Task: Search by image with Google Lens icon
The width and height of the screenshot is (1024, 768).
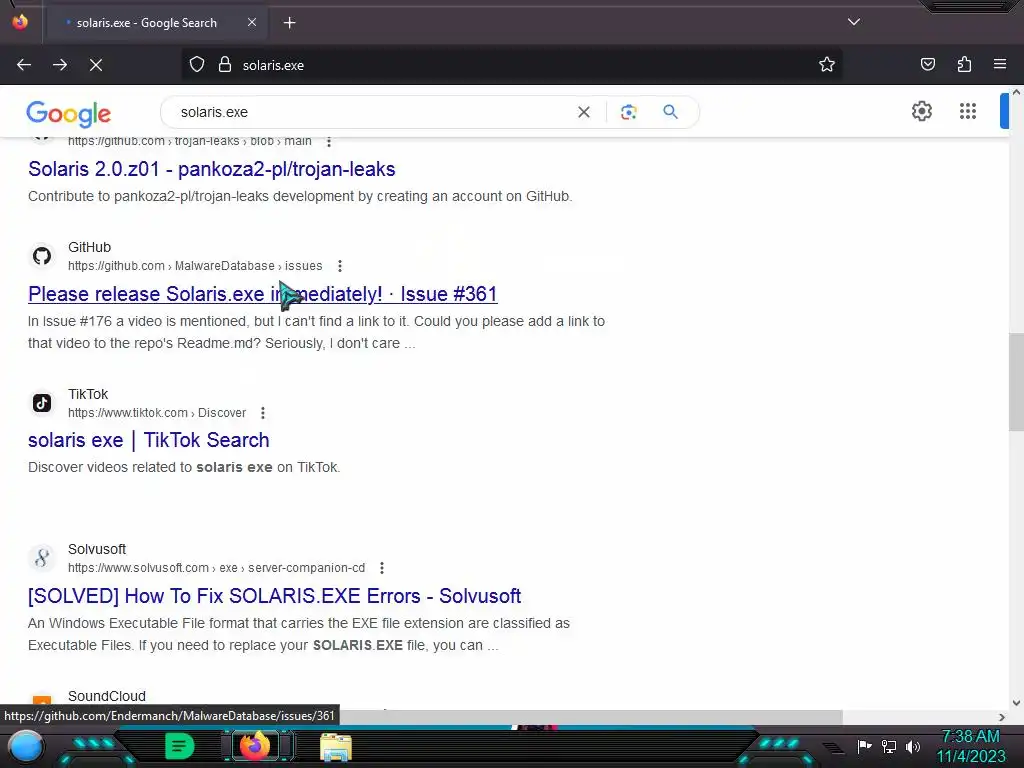Action: (628, 112)
